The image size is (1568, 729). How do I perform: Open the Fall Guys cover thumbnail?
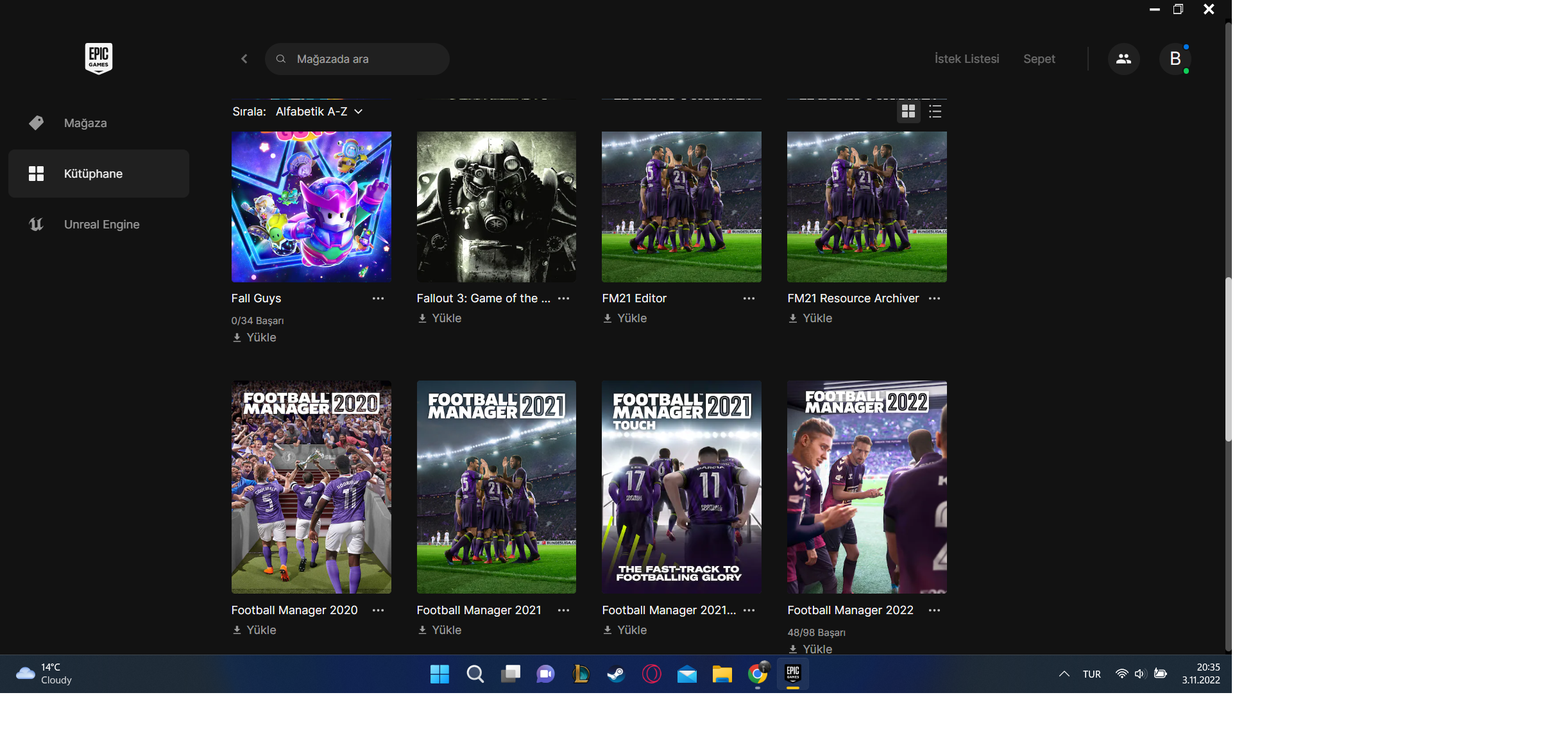coord(311,207)
